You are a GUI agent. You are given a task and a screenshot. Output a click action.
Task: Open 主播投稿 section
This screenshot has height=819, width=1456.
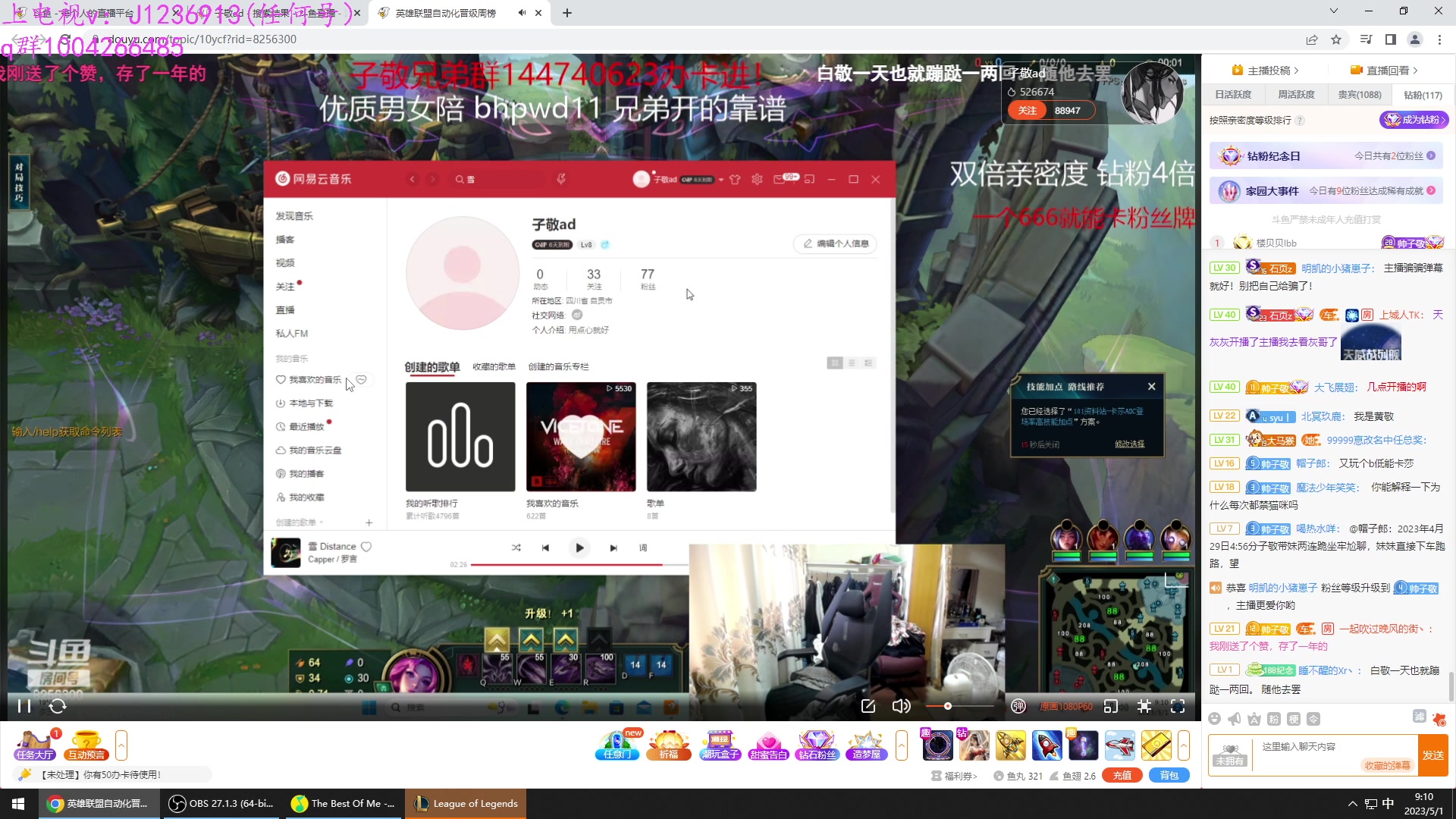(x=1266, y=71)
